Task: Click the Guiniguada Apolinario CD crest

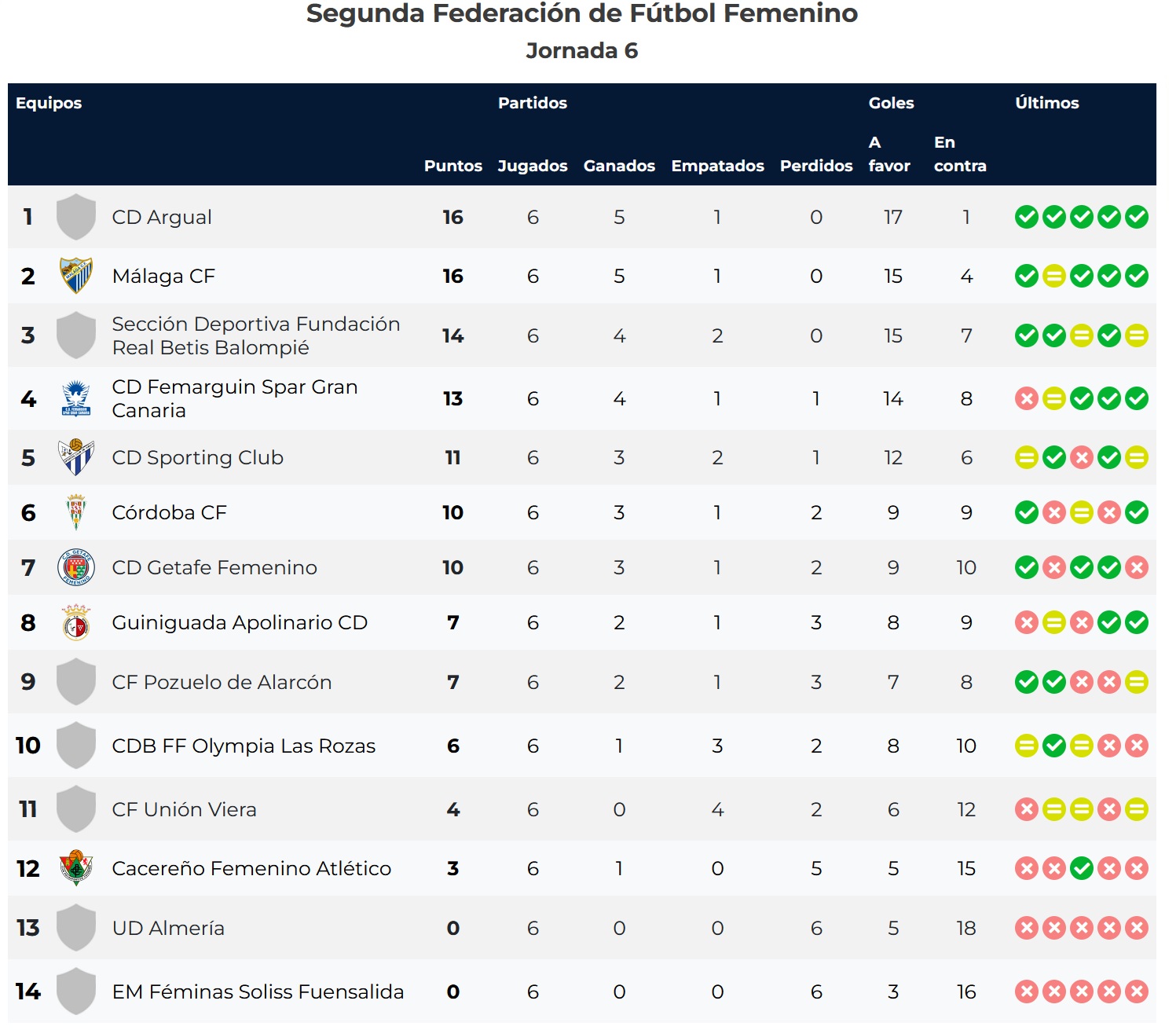Action: (76, 622)
